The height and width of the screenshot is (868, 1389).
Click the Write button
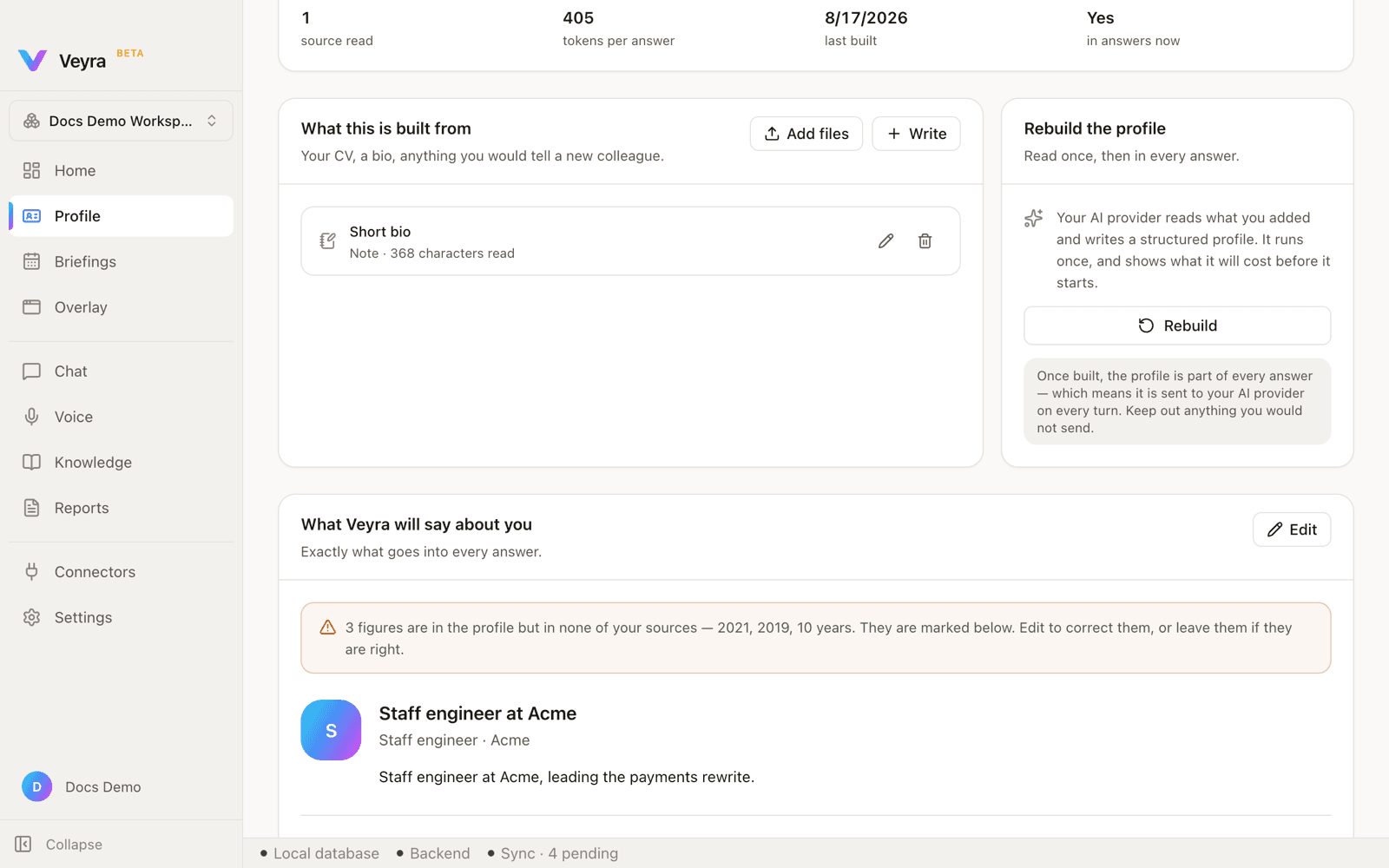point(916,134)
